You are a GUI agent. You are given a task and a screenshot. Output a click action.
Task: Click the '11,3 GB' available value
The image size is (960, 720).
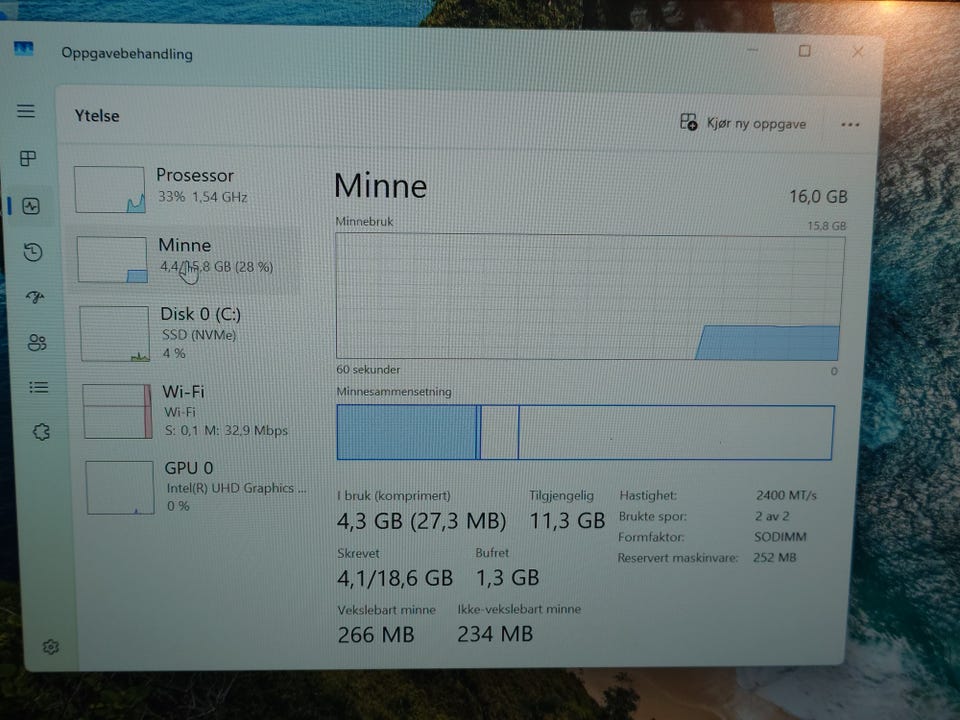(567, 520)
